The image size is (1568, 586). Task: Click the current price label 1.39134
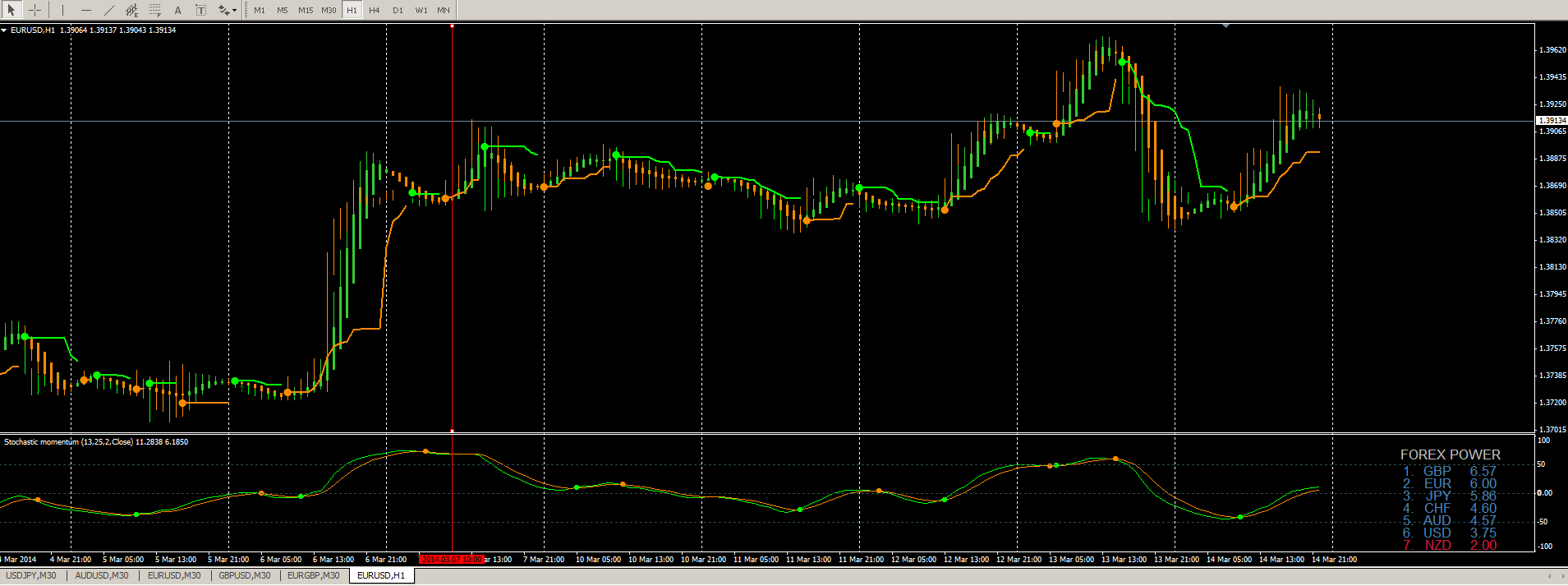point(1552,121)
